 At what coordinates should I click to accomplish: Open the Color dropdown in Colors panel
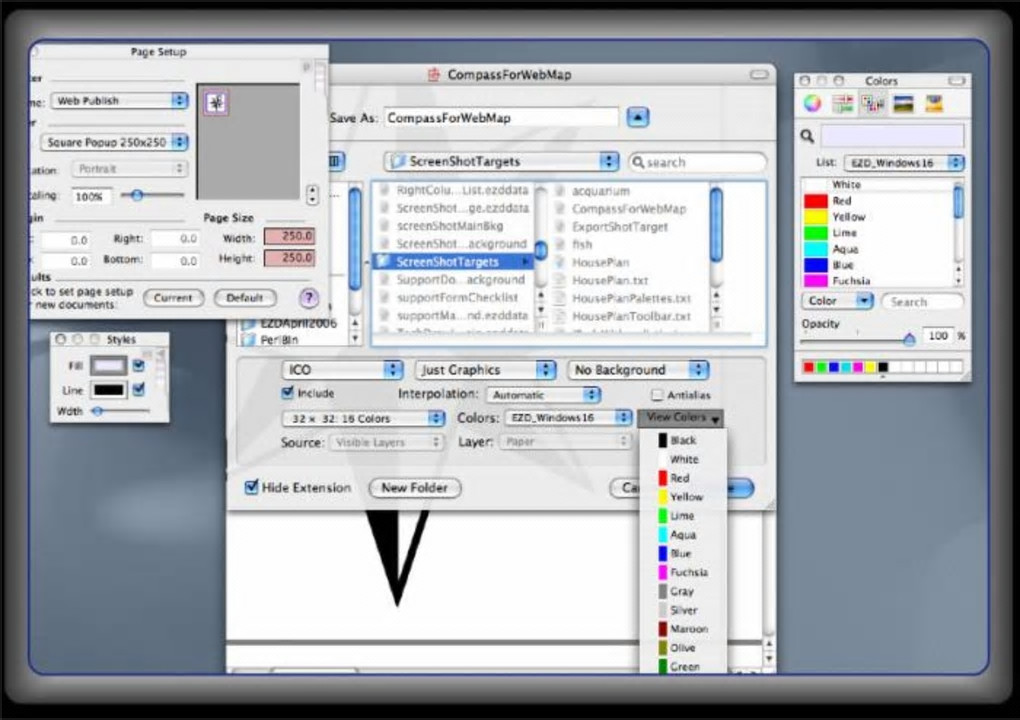837,301
